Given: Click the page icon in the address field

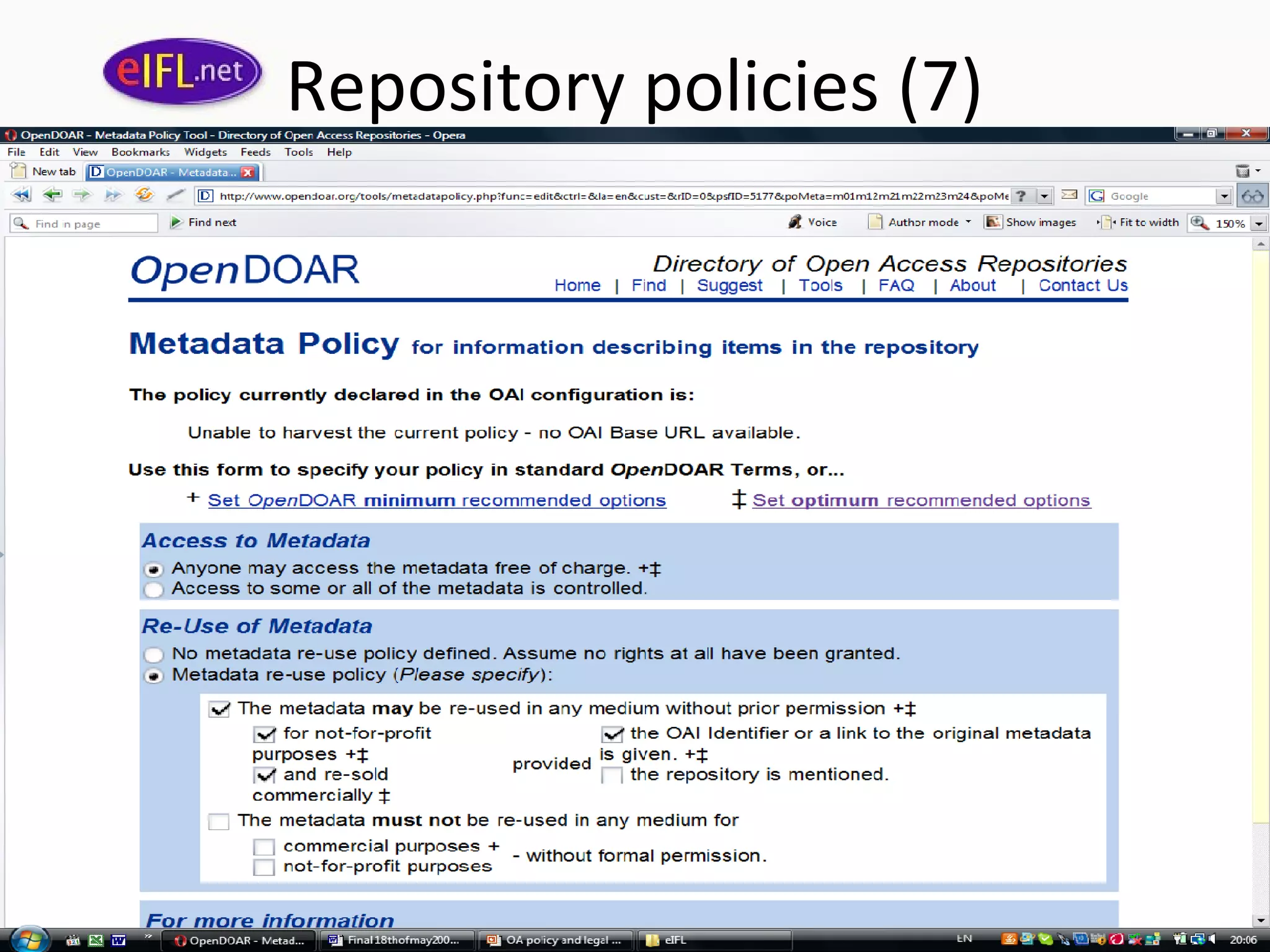Looking at the screenshot, I should coord(206,196).
